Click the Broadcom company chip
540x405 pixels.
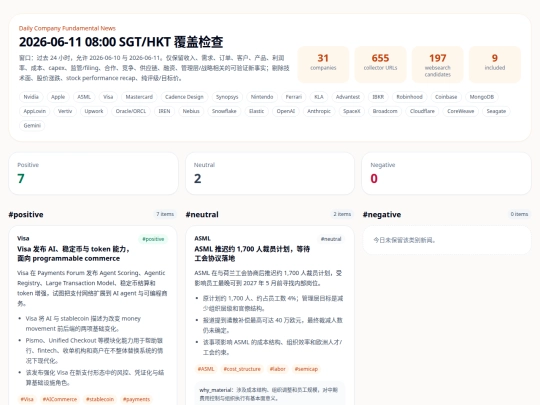click(x=385, y=111)
